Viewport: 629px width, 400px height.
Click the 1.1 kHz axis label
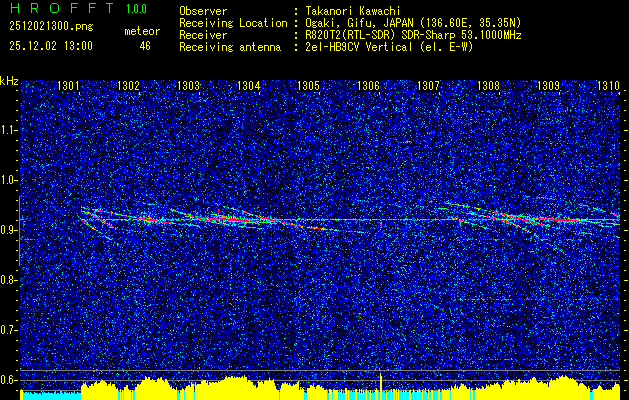coord(8,130)
